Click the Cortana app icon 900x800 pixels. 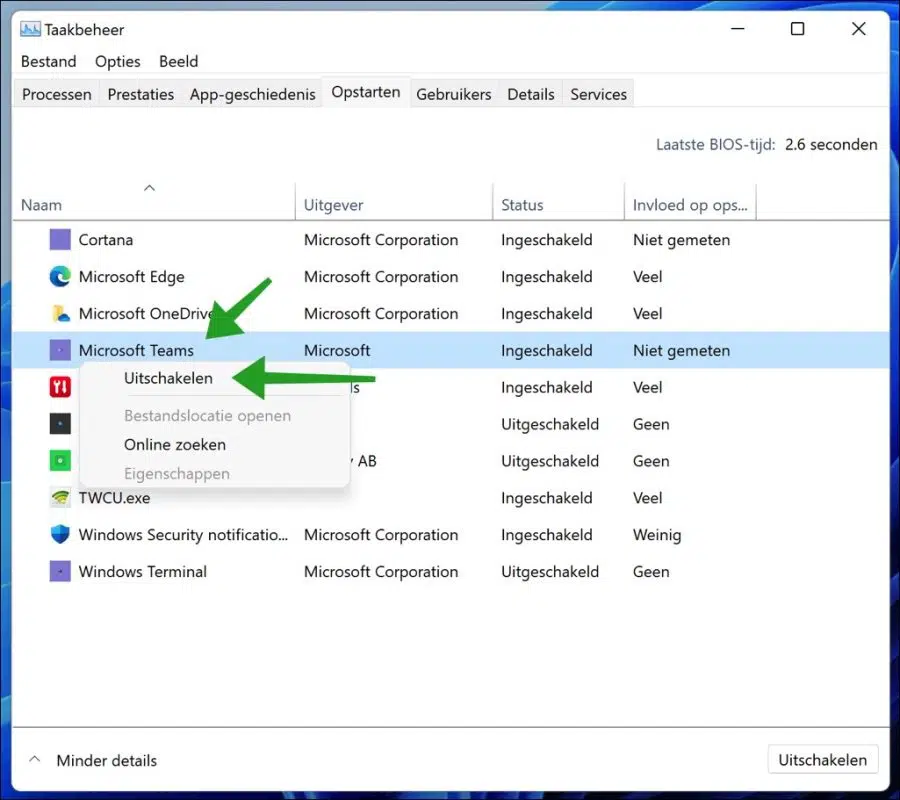60,240
